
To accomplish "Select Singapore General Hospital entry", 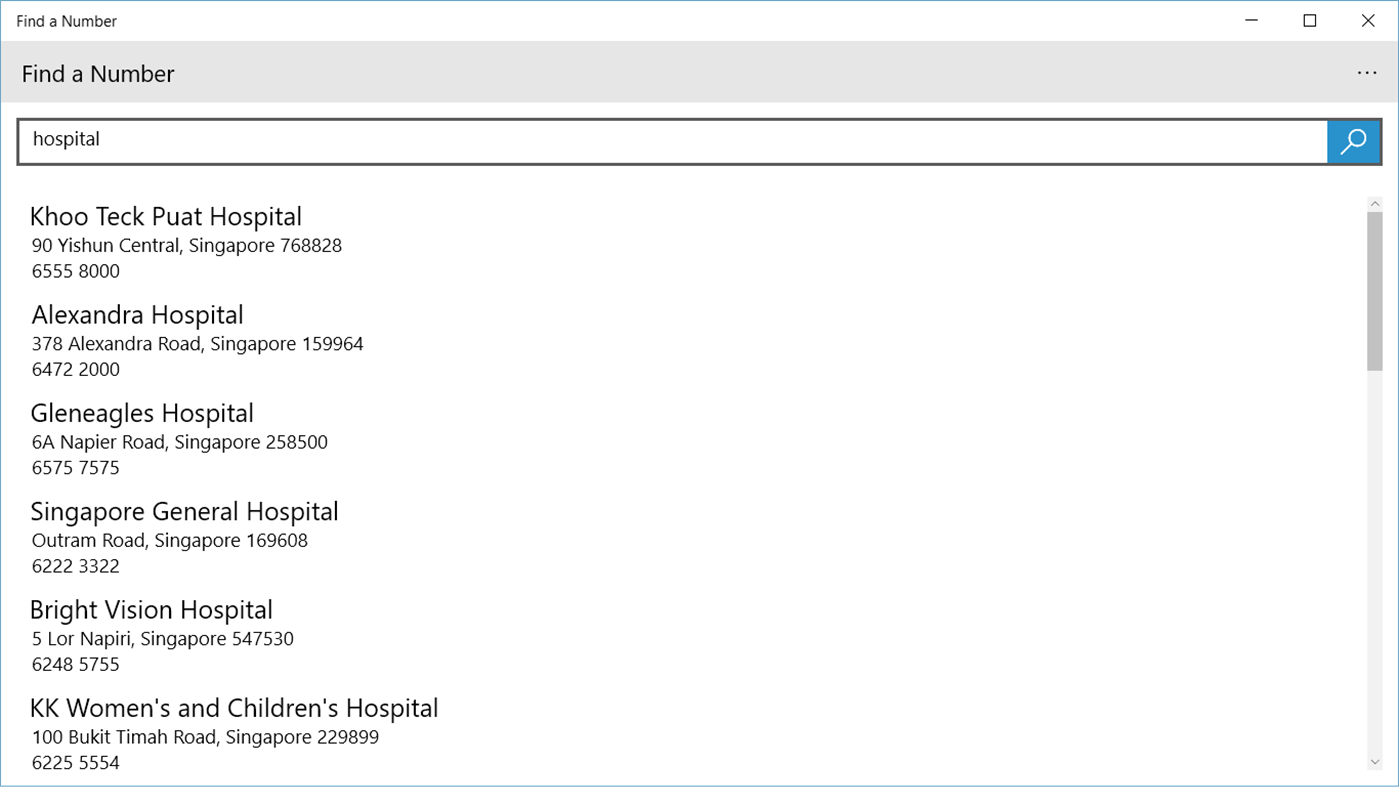I will (x=184, y=511).
